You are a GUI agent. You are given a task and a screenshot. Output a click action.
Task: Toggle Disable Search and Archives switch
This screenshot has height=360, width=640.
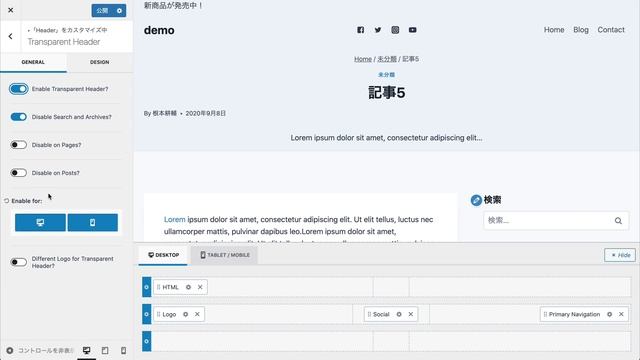tap(19, 117)
